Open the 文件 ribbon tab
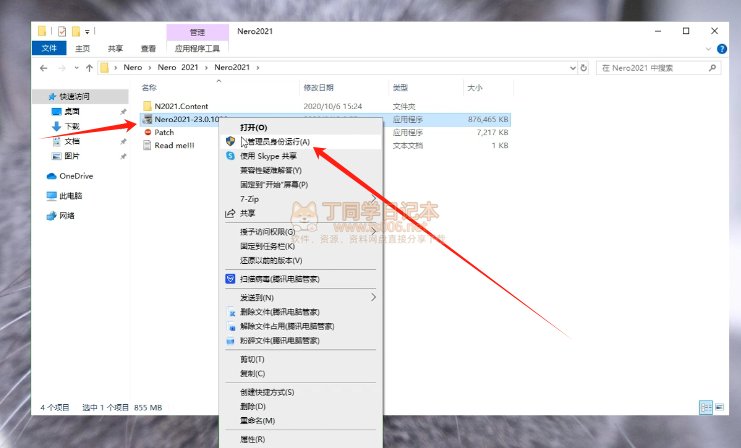Viewport: 741px width, 448px height. click(x=49, y=48)
